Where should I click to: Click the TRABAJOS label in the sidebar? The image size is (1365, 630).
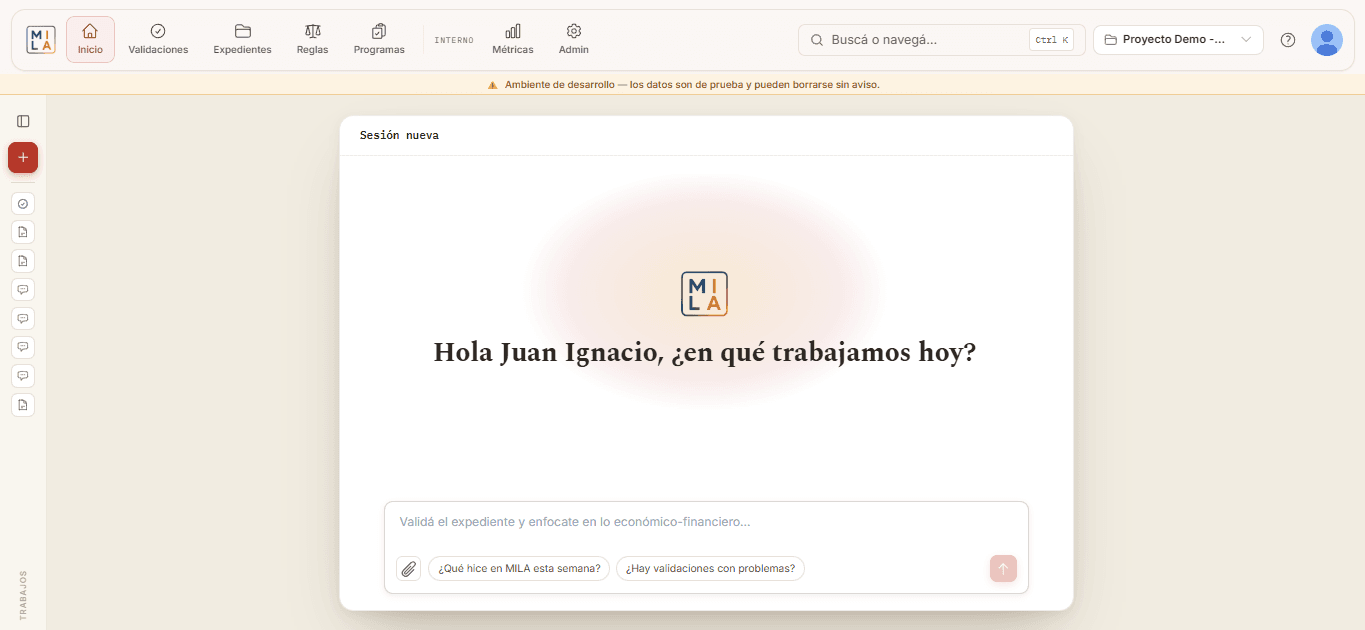pos(23,595)
